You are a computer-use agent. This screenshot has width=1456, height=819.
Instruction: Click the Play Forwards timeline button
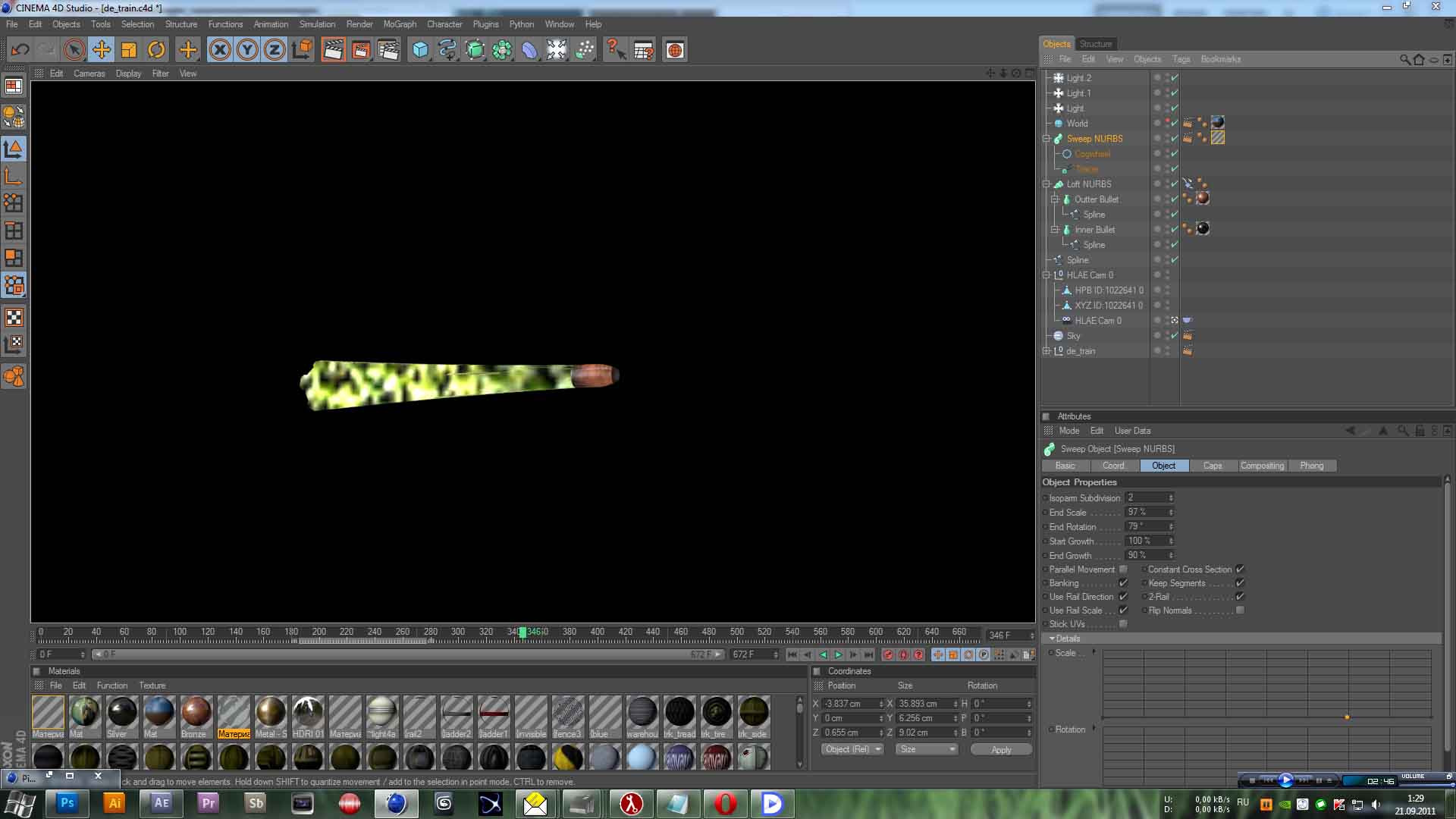coord(838,654)
